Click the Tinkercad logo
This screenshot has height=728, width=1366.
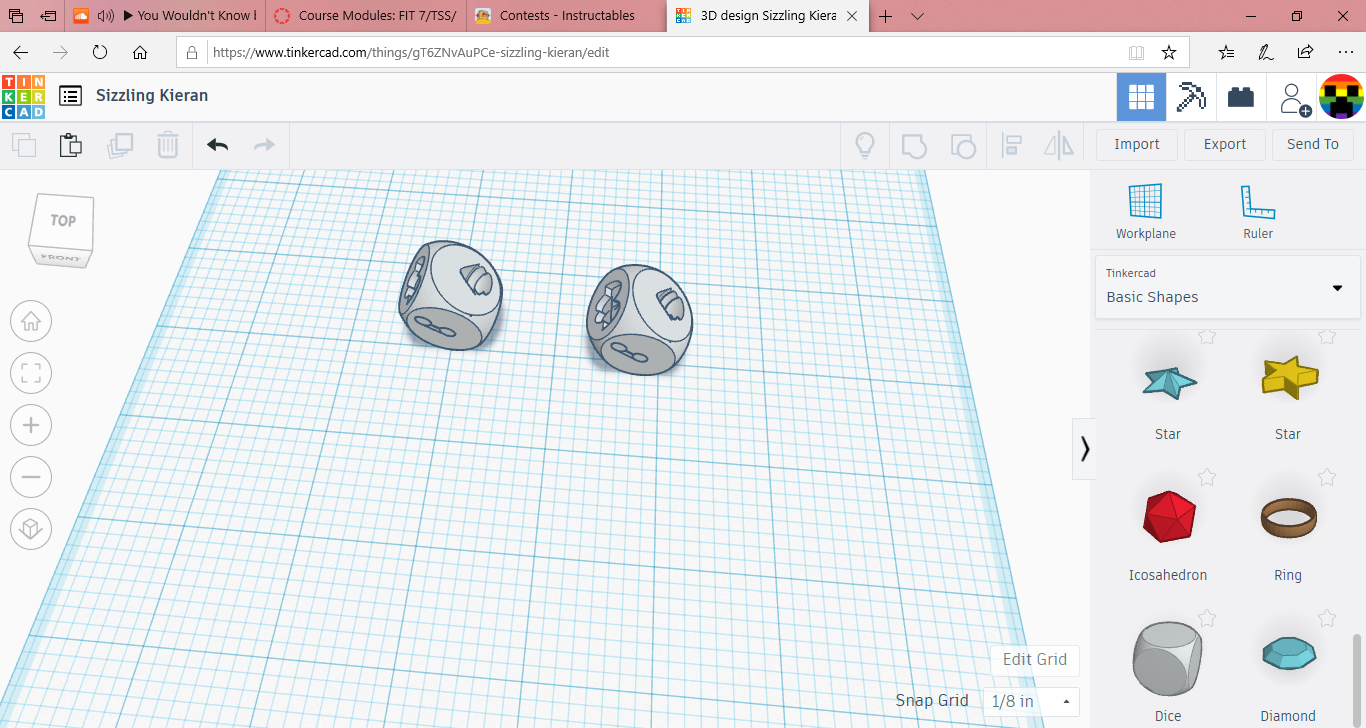(x=23, y=96)
